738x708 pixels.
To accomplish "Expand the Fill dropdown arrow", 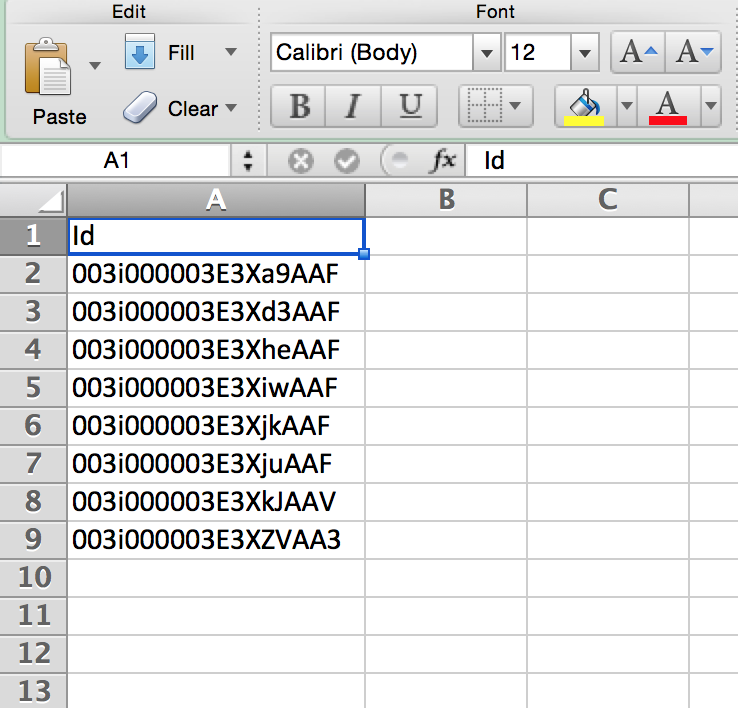I will [231, 51].
